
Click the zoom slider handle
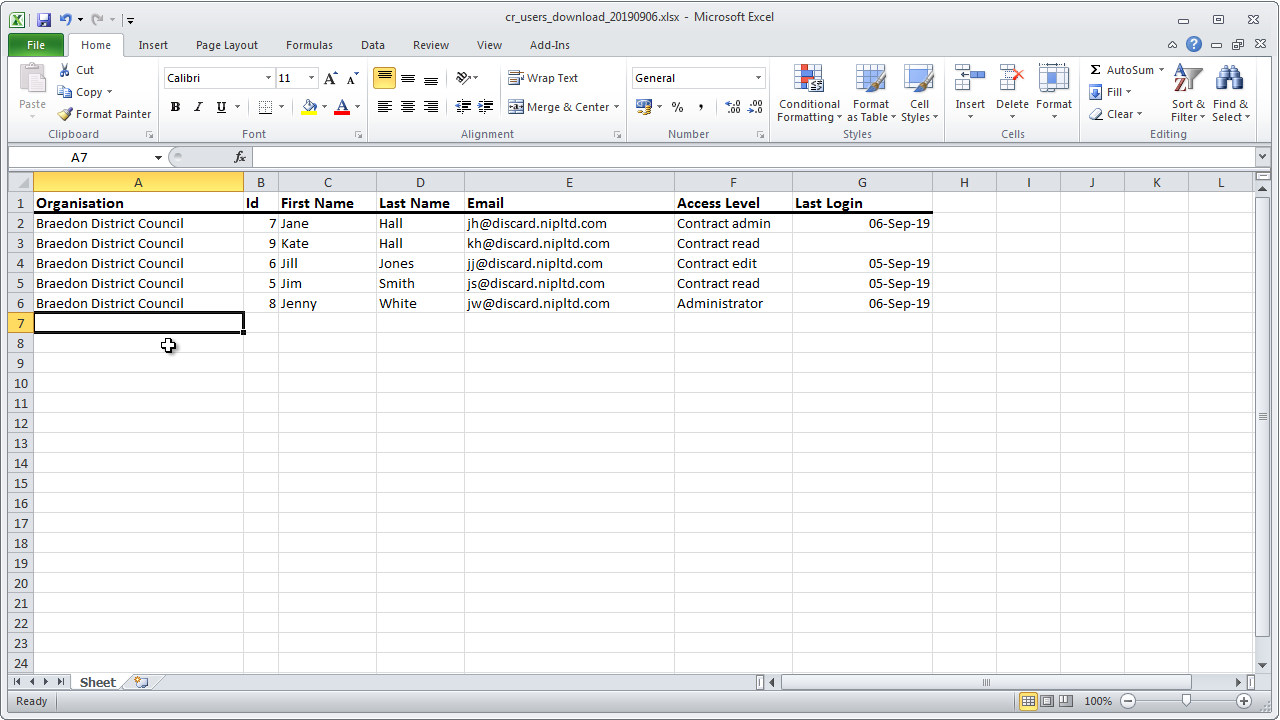click(x=1186, y=701)
